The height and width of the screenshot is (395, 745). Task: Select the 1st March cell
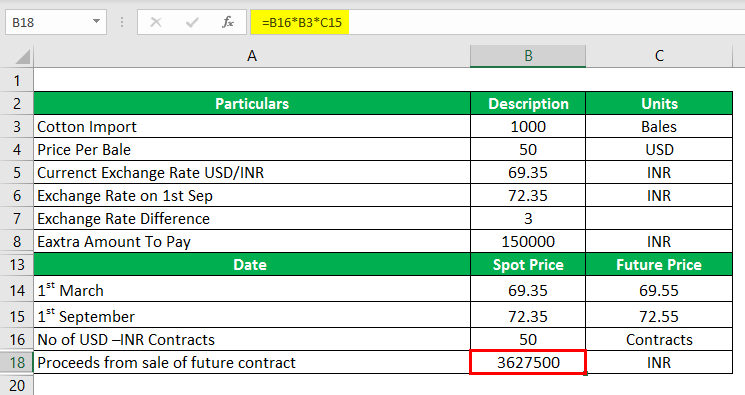pyautogui.click(x=252, y=289)
